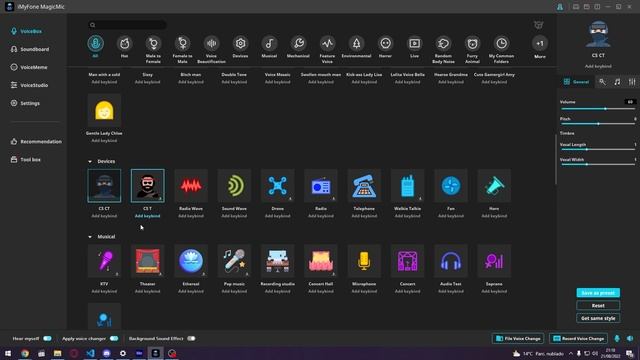Select the Fan voice effect
640x360 pixels.
click(451, 186)
